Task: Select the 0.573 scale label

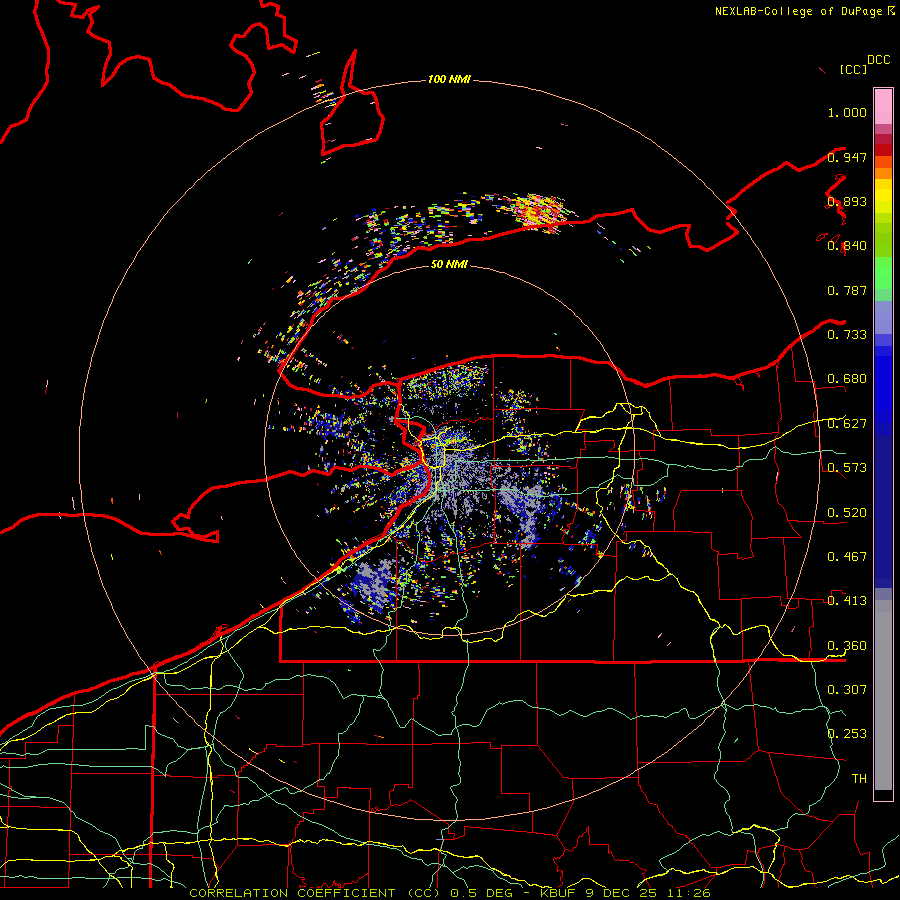Action: point(847,468)
